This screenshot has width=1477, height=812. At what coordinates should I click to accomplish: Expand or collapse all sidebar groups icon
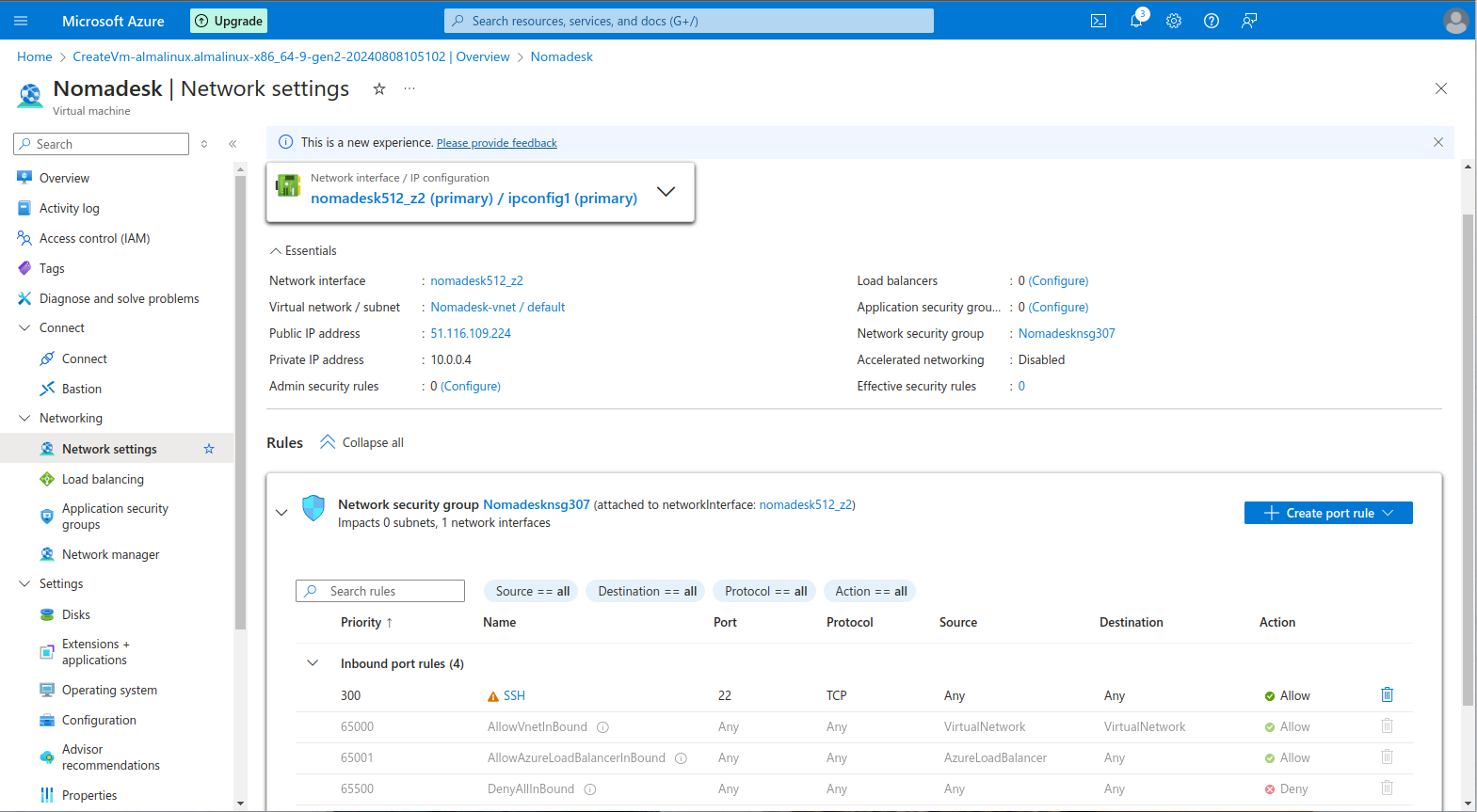pos(204,144)
